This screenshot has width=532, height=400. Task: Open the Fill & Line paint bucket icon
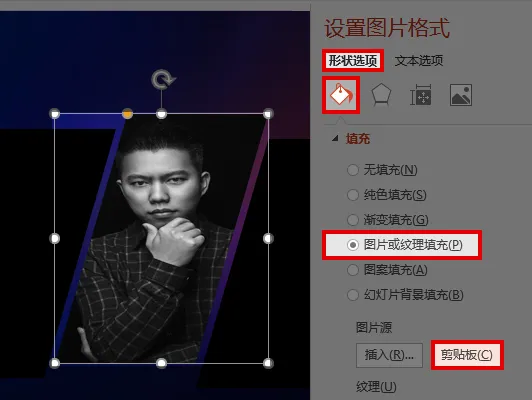coord(341,95)
